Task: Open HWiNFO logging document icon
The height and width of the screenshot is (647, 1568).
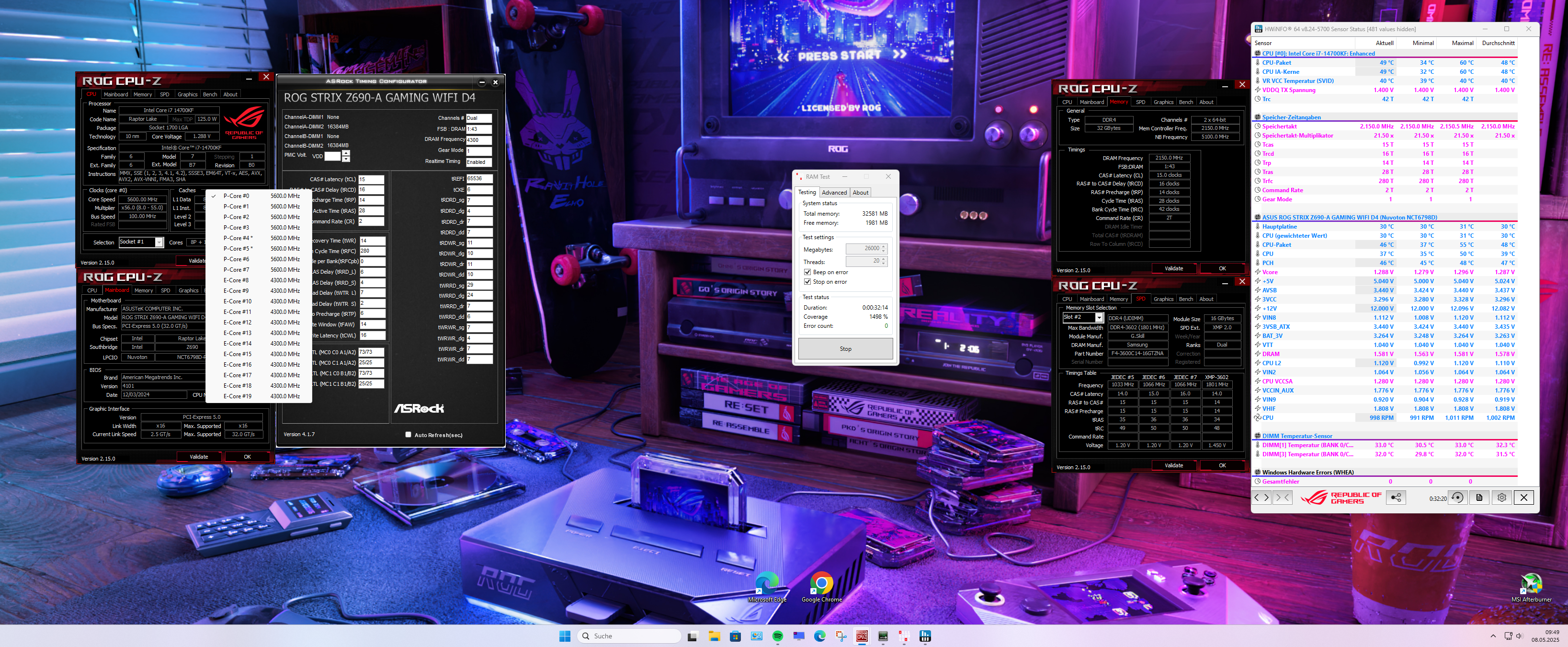Action: pyautogui.click(x=1480, y=497)
